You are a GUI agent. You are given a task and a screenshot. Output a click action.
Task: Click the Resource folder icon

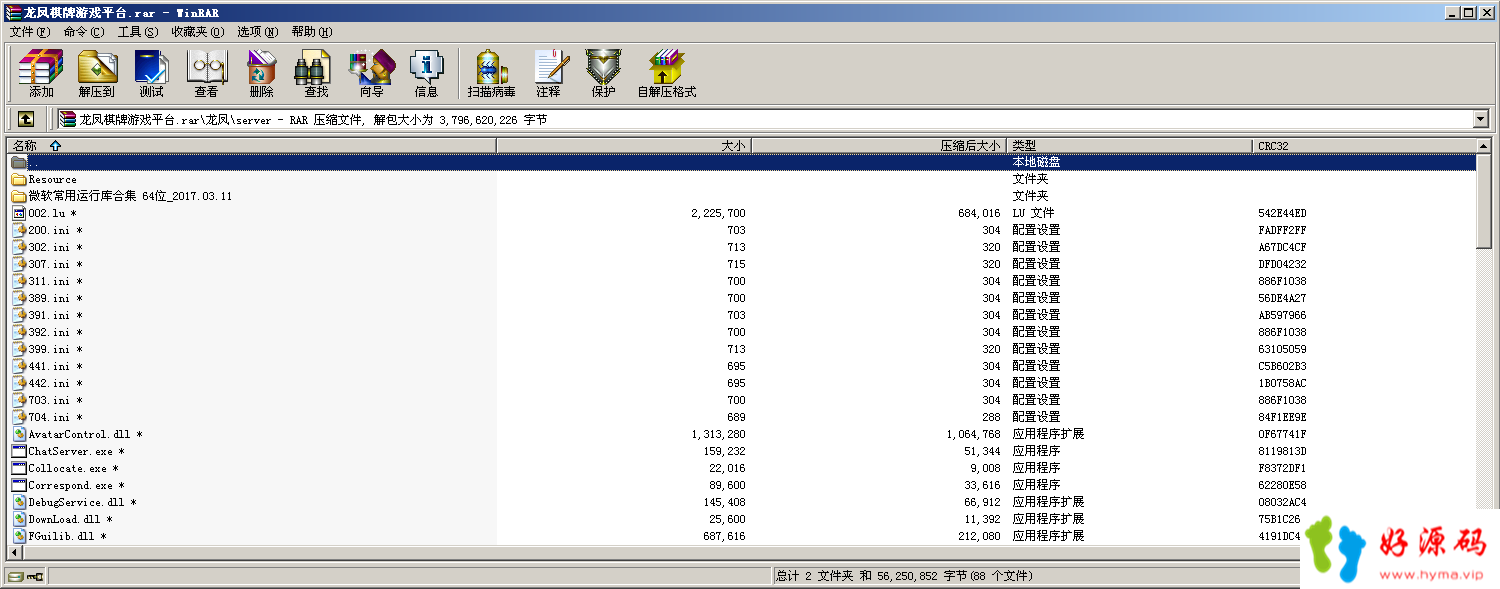(19, 179)
